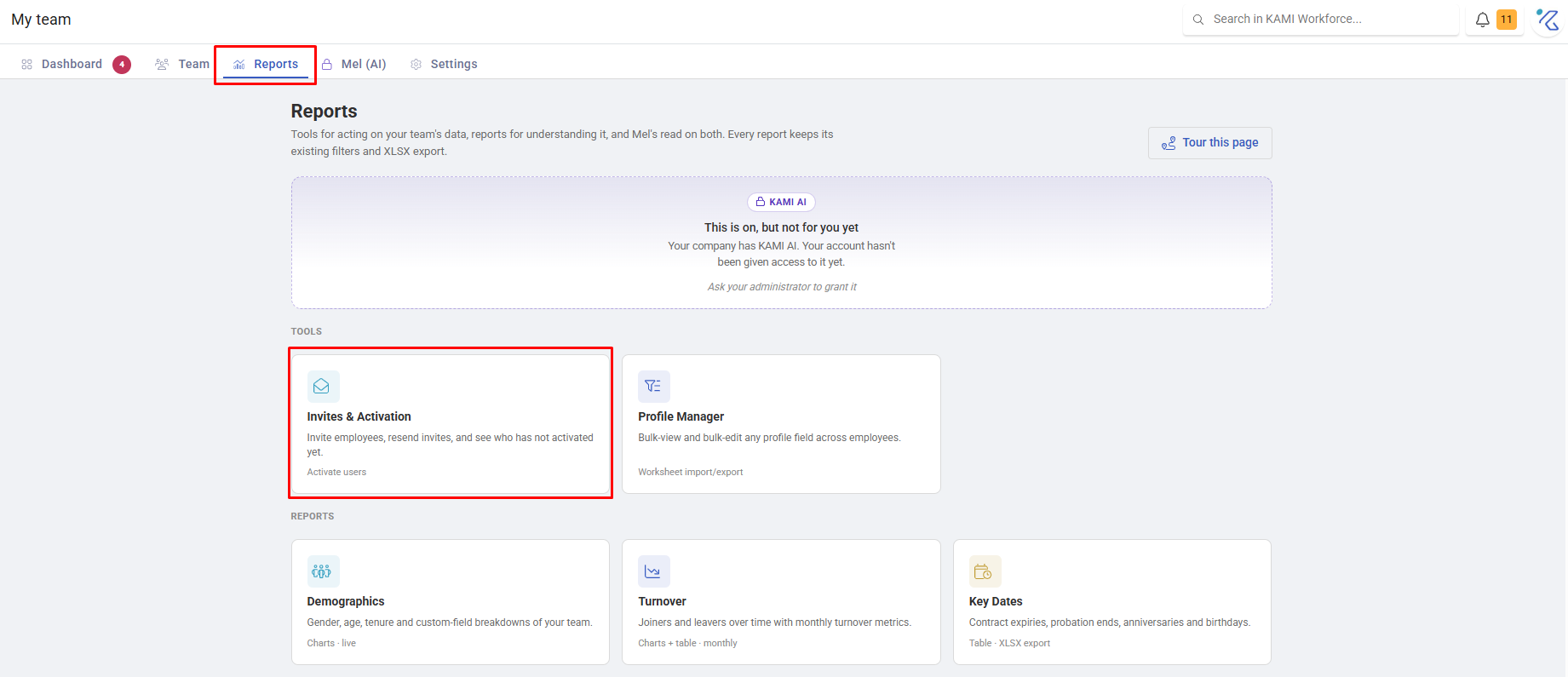The image size is (1568, 677).
Task: Open the Key Dates report card
Action: [1111, 602]
